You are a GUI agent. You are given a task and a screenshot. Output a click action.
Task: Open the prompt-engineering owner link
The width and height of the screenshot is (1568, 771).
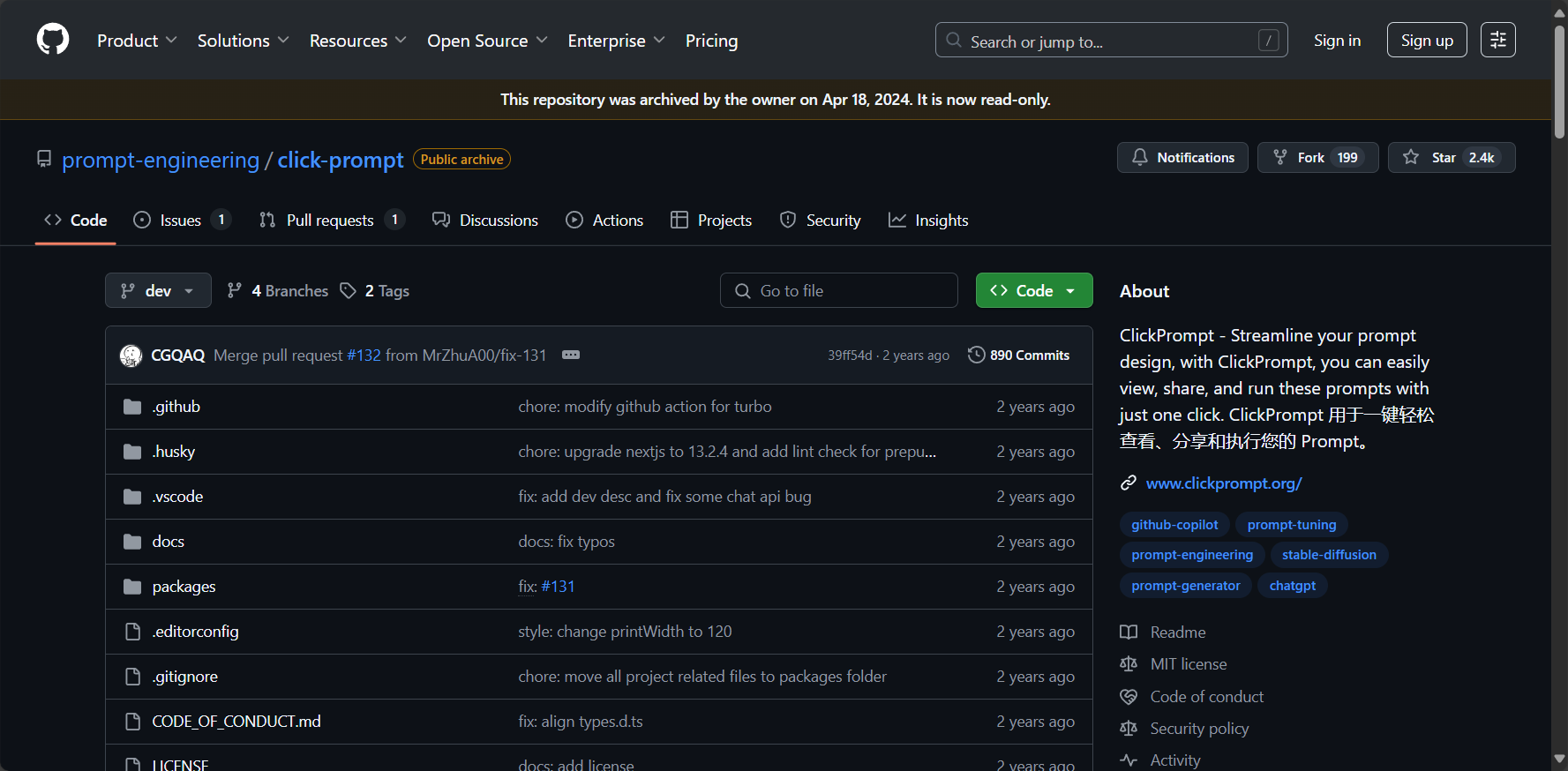(161, 160)
